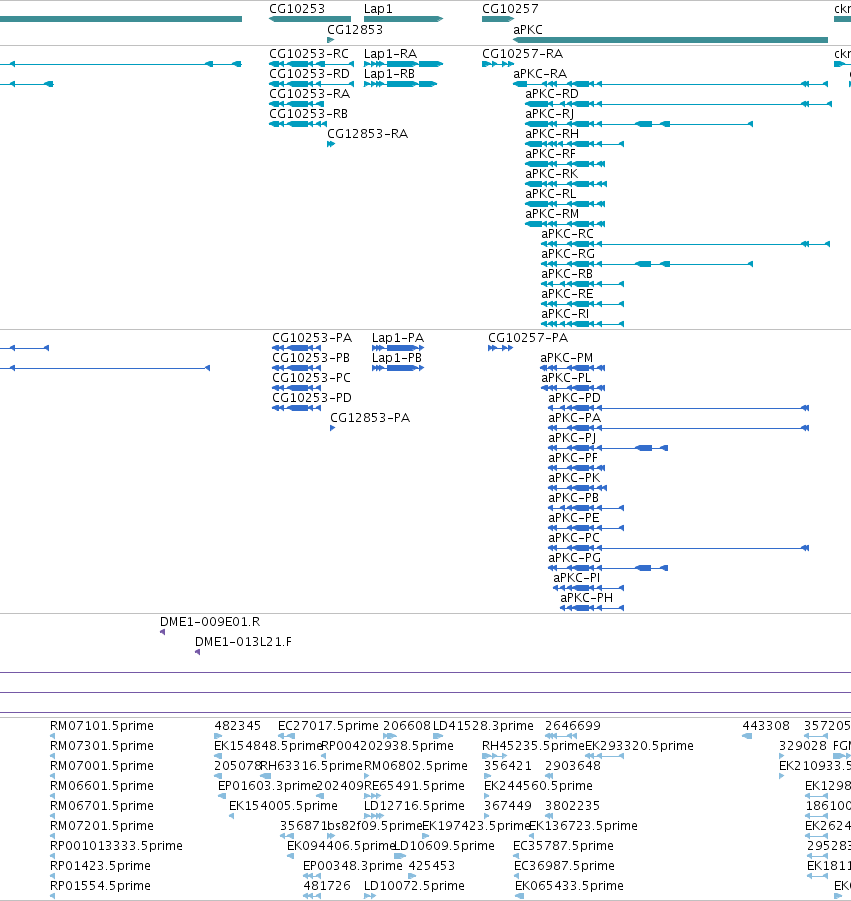Screen dimensions: 851x901
Task: Click the exon glyph beneath aPKC-PA label
Action: [679, 428]
